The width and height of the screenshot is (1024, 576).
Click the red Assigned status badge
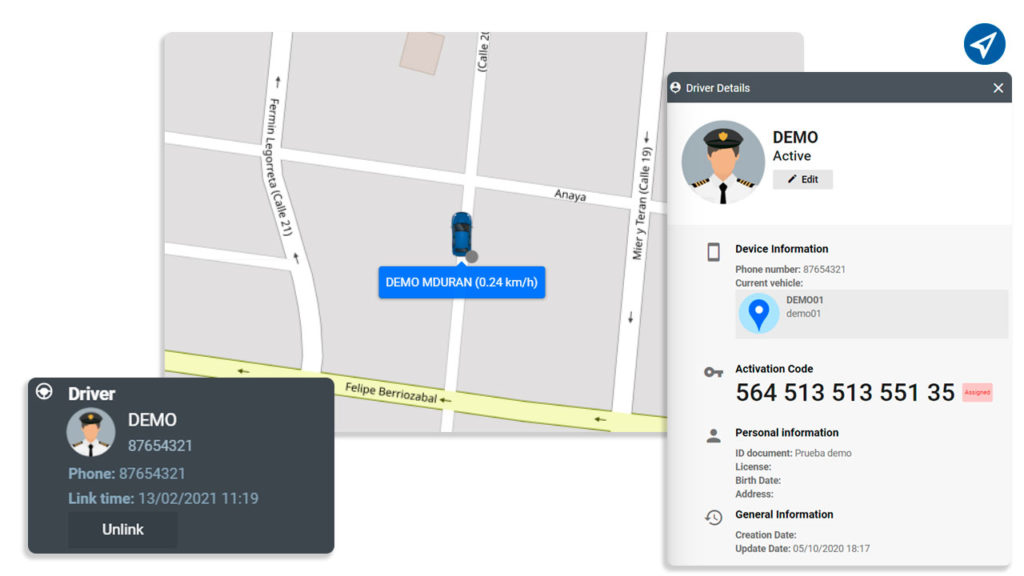[978, 392]
